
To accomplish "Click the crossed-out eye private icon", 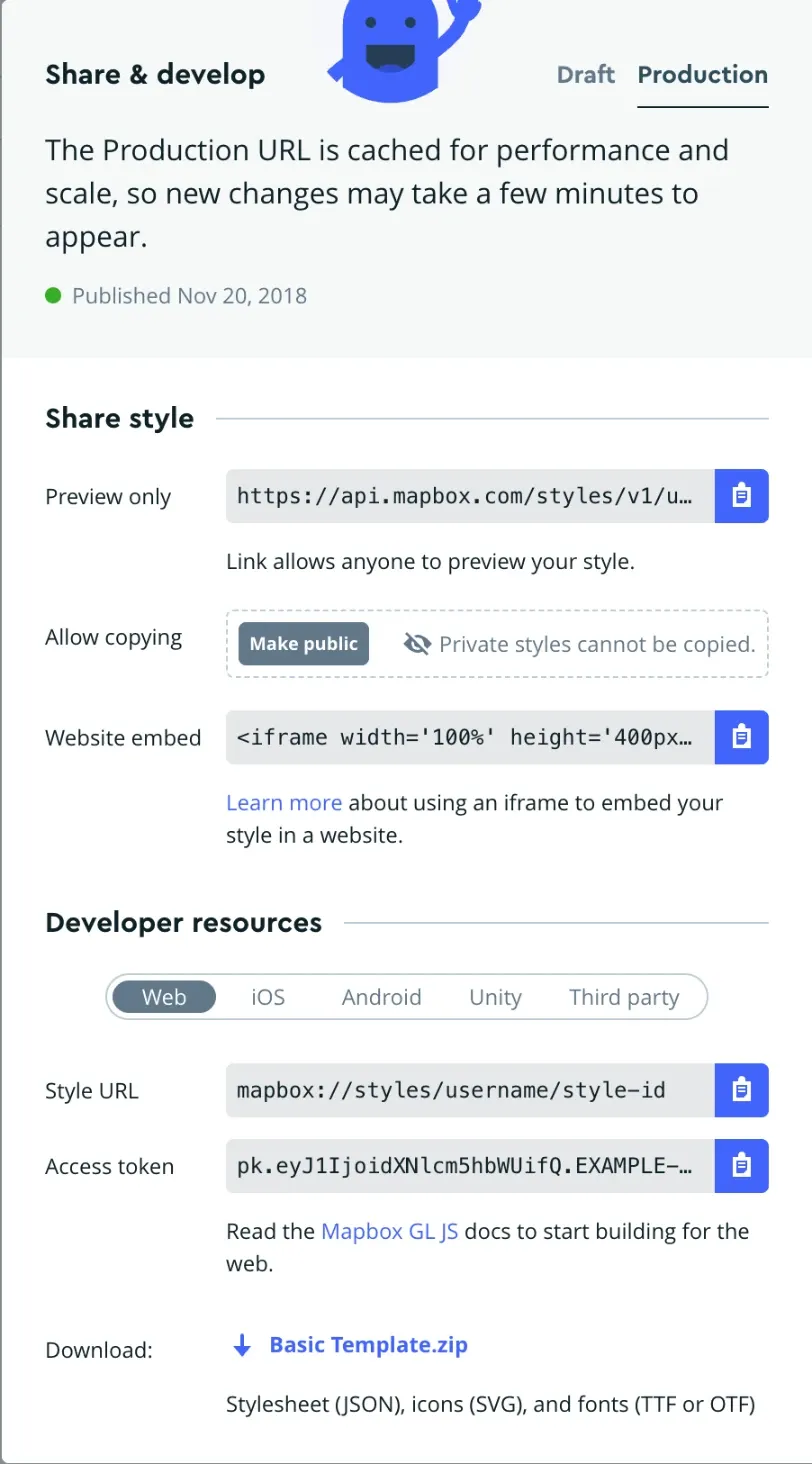I will (x=417, y=644).
